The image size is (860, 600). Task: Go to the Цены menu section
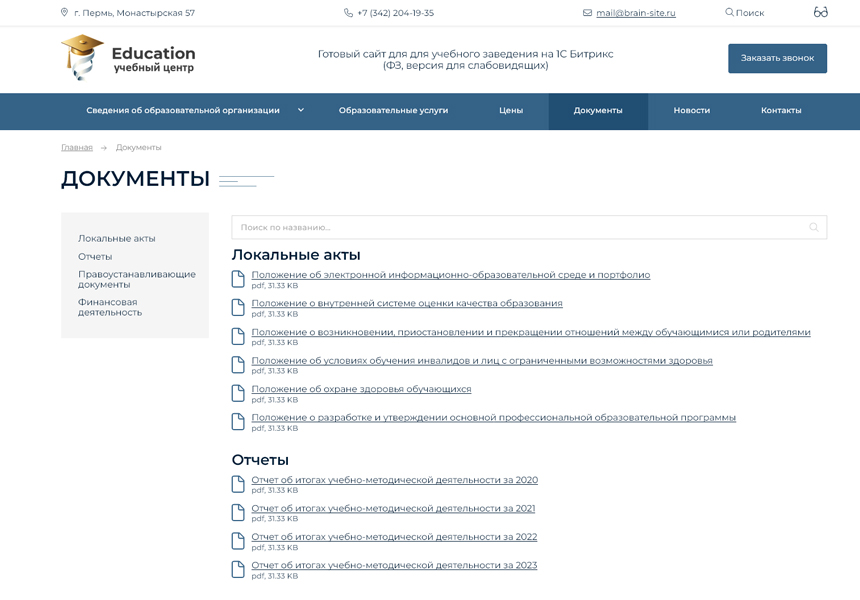[x=511, y=111]
